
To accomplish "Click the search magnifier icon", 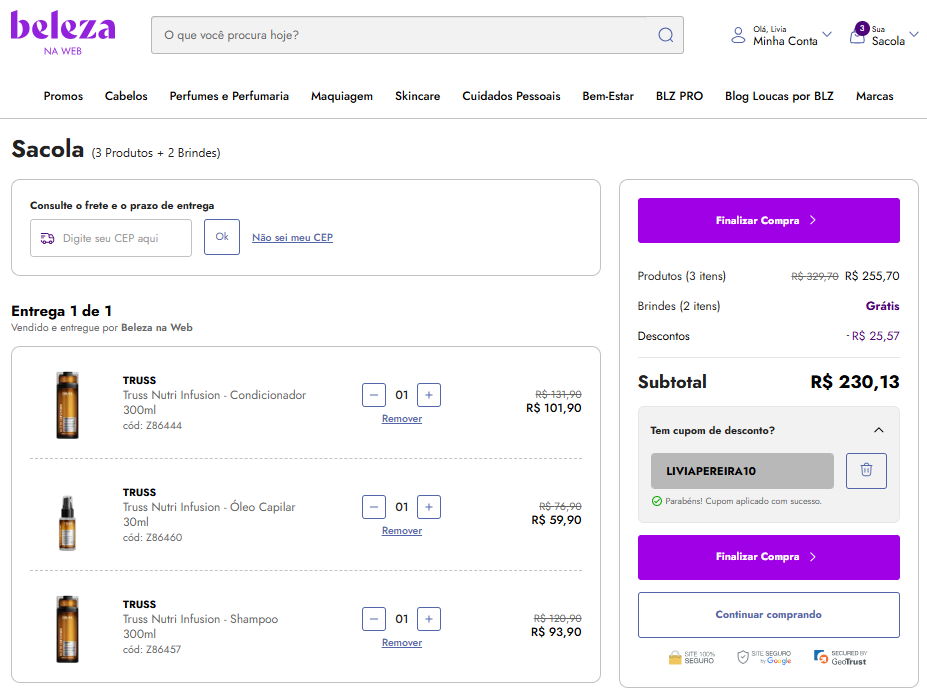I will coord(666,35).
